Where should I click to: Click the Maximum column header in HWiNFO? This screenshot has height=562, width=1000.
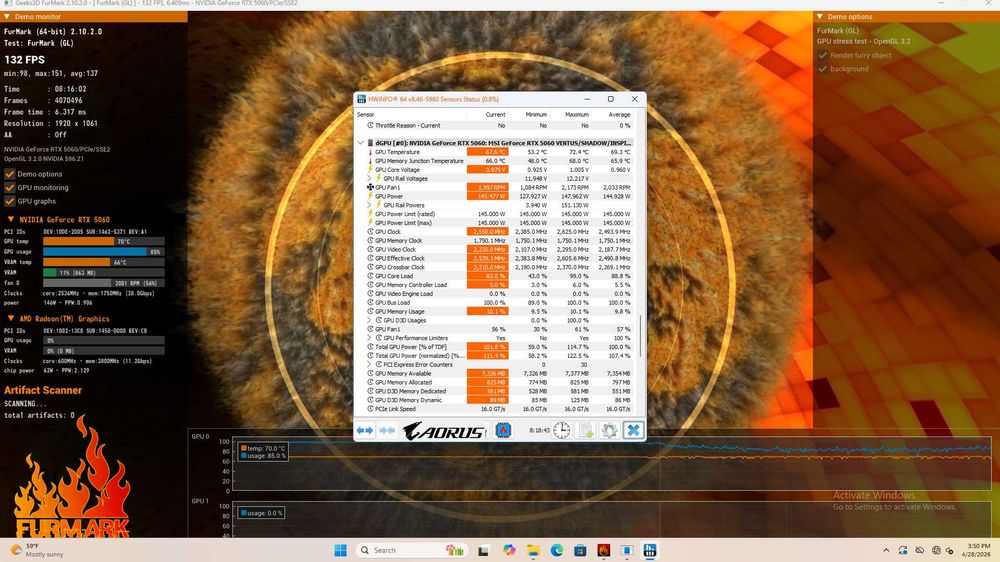[x=570, y=115]
